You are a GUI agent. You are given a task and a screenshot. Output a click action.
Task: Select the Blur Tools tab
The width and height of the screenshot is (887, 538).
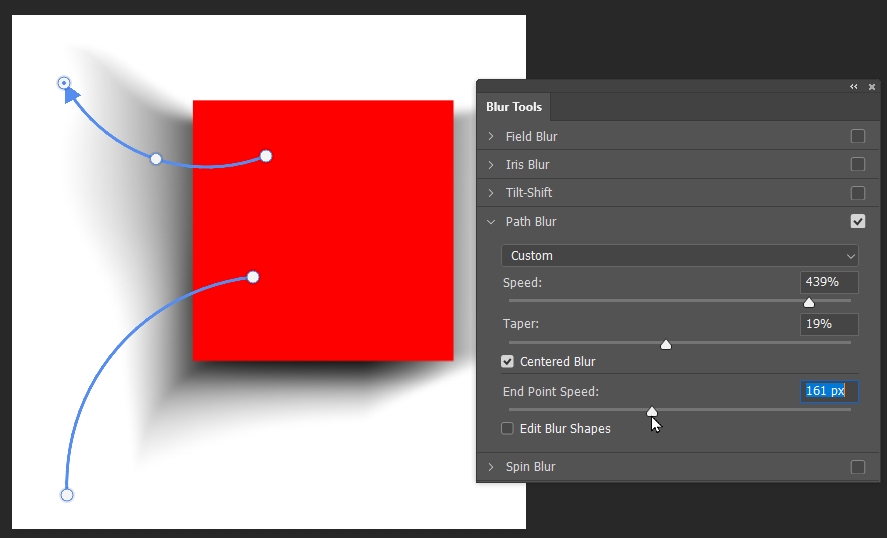[x=514, y=107]
